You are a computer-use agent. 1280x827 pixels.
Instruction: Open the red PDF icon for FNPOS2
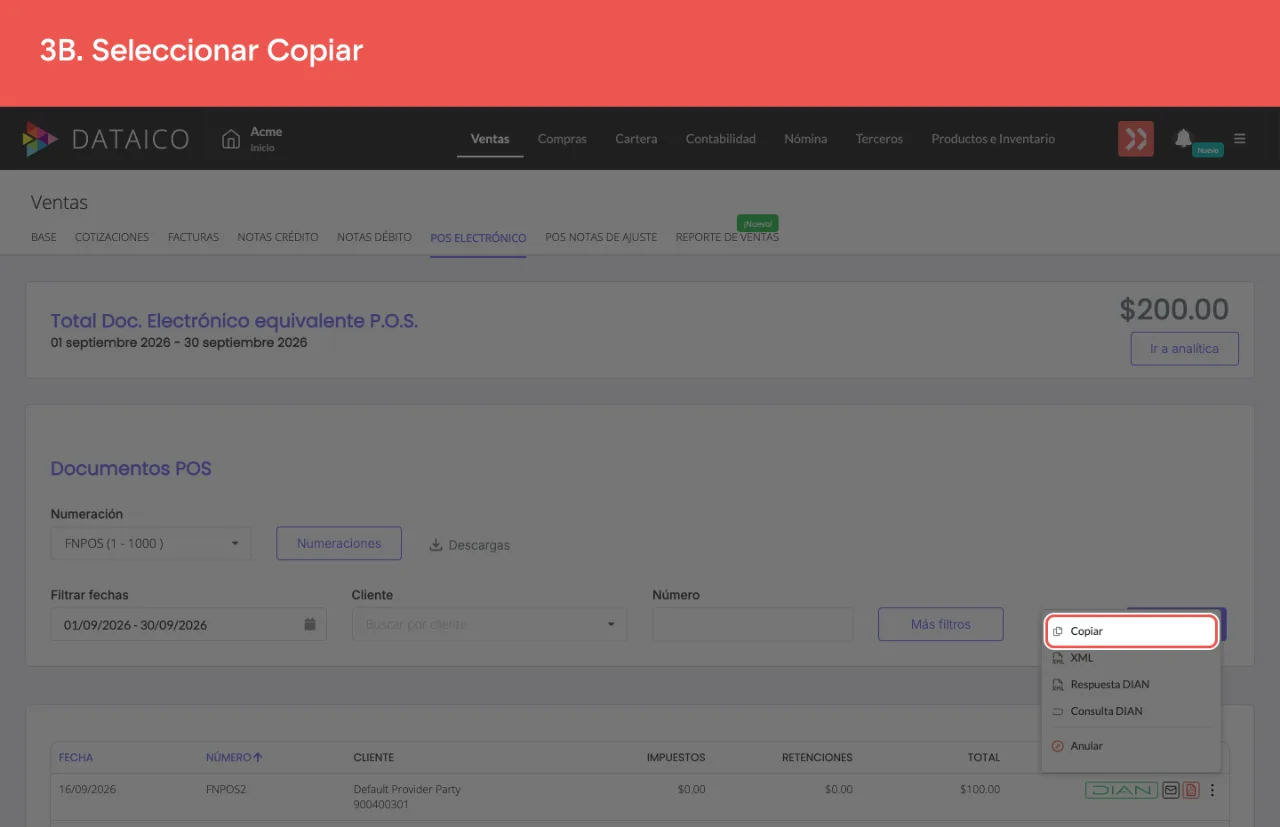pyautogui.click(x=1190, y=790)
